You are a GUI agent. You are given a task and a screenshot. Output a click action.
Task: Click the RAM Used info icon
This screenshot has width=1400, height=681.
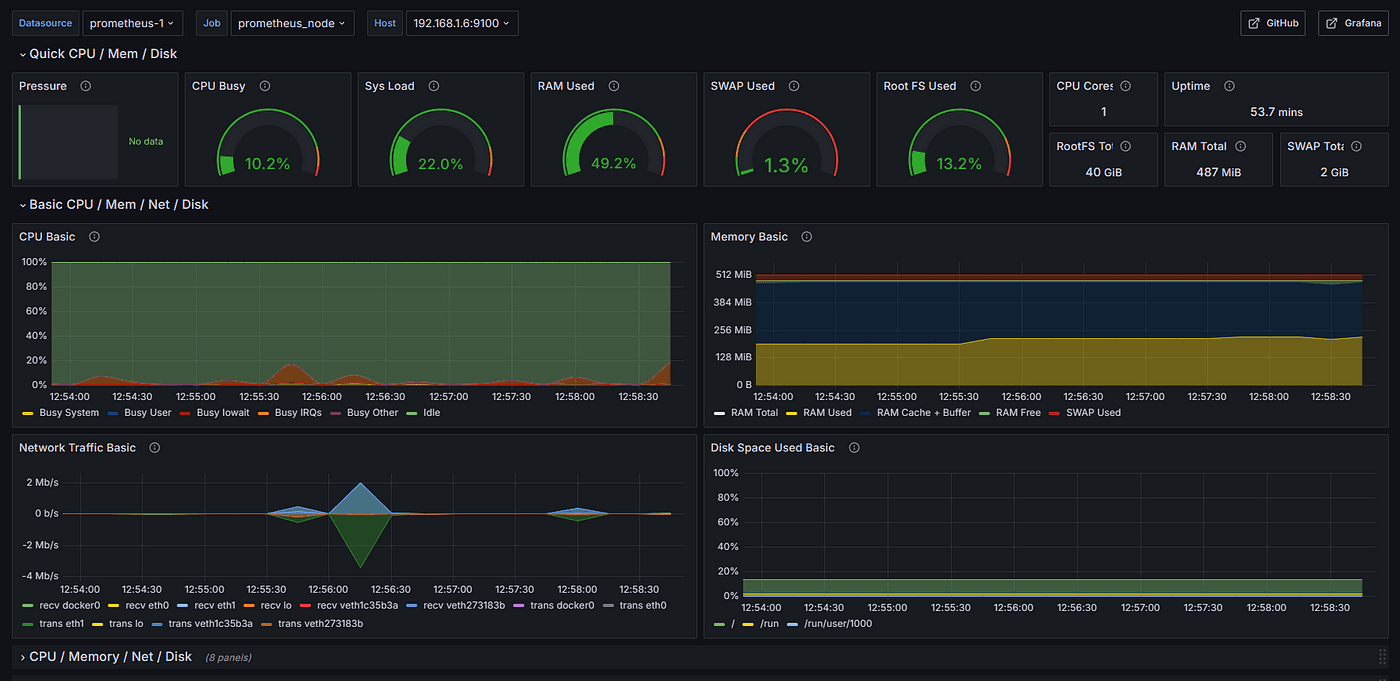[614, 86]
